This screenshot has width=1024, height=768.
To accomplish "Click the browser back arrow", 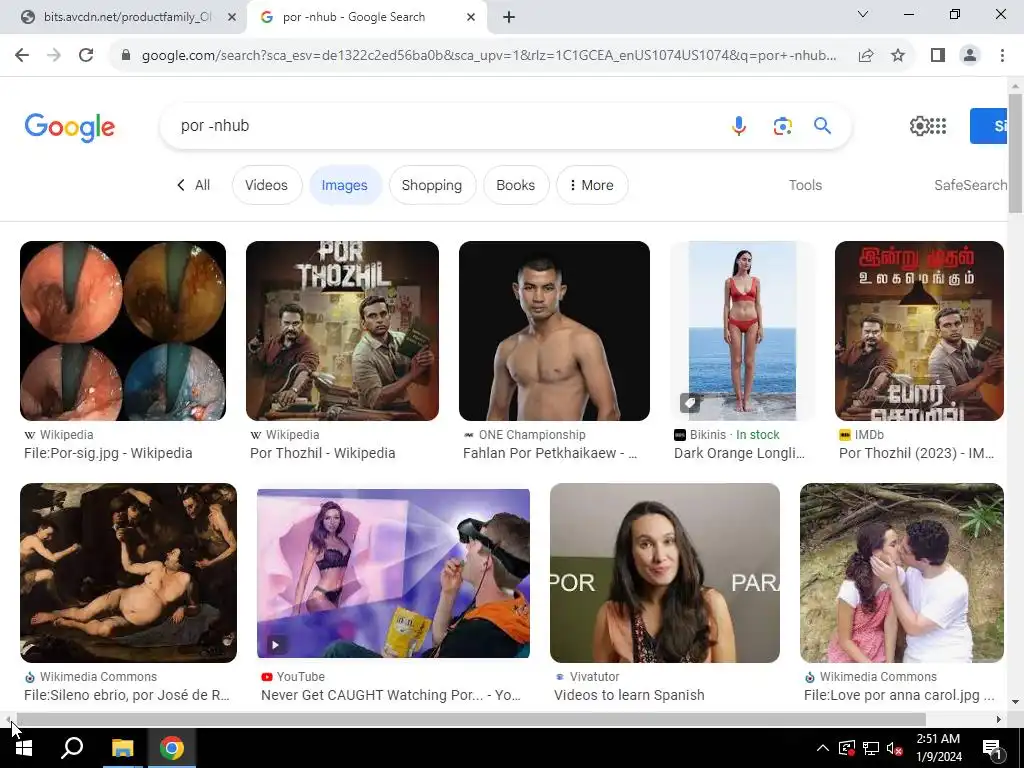I will [x=22, y=56].
